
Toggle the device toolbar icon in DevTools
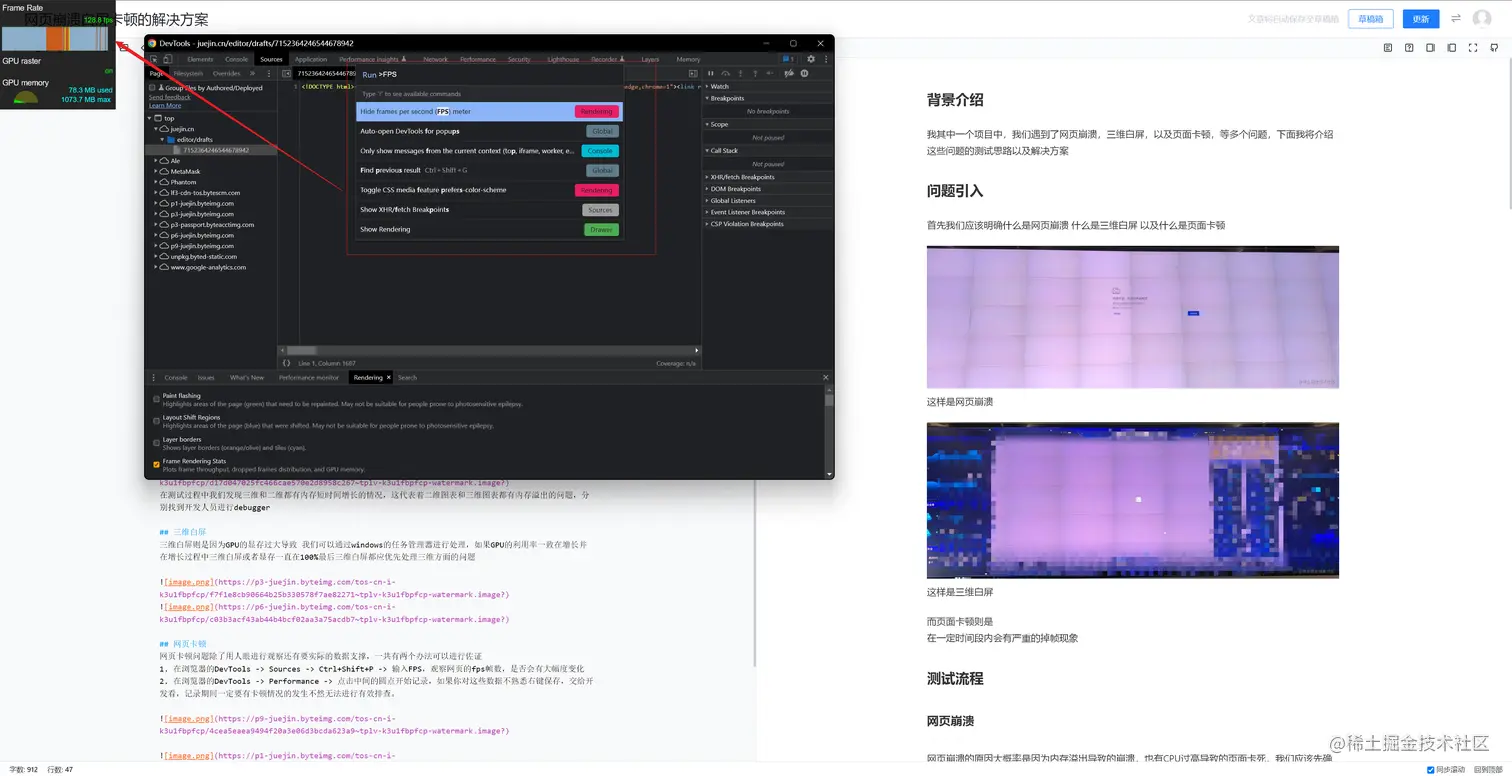coord(167,59)
